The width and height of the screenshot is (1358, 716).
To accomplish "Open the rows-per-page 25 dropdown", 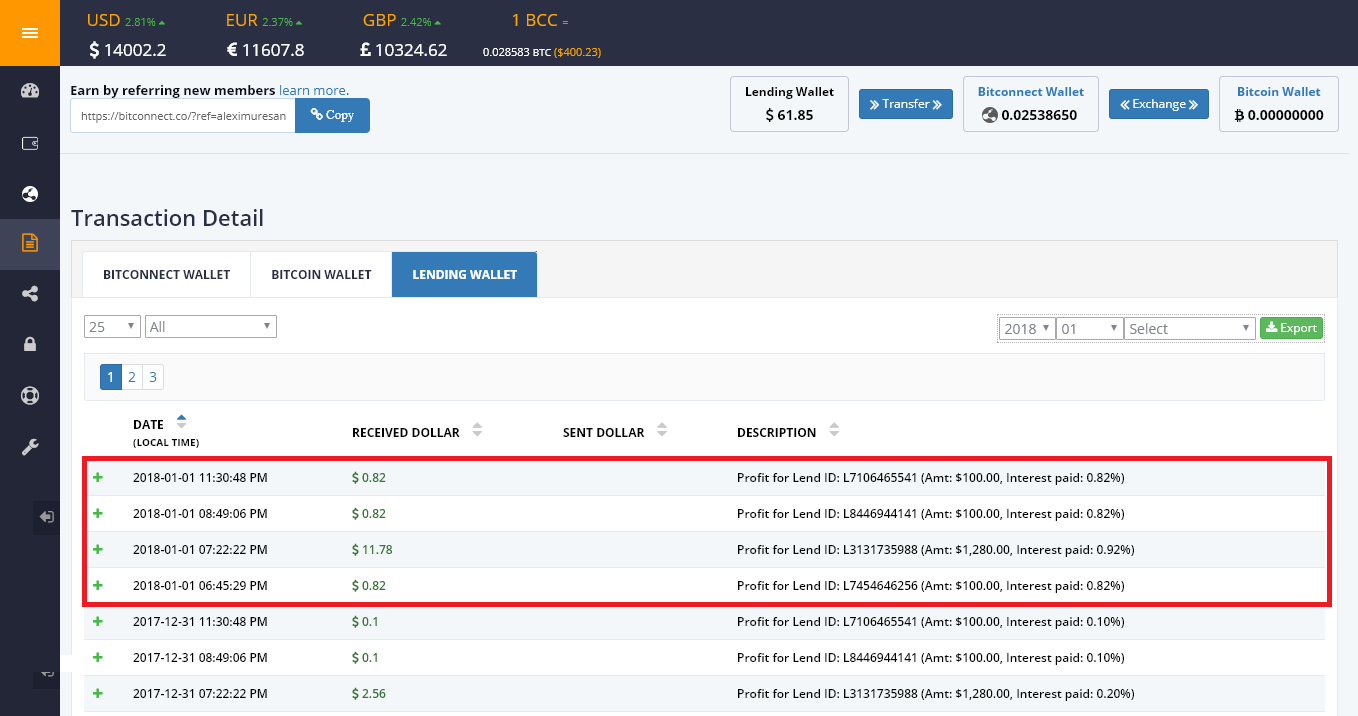I will click(x=113, y=327).
